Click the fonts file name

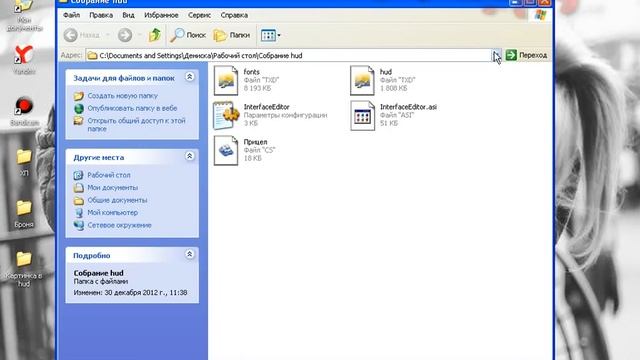click(x=251, y=72)
